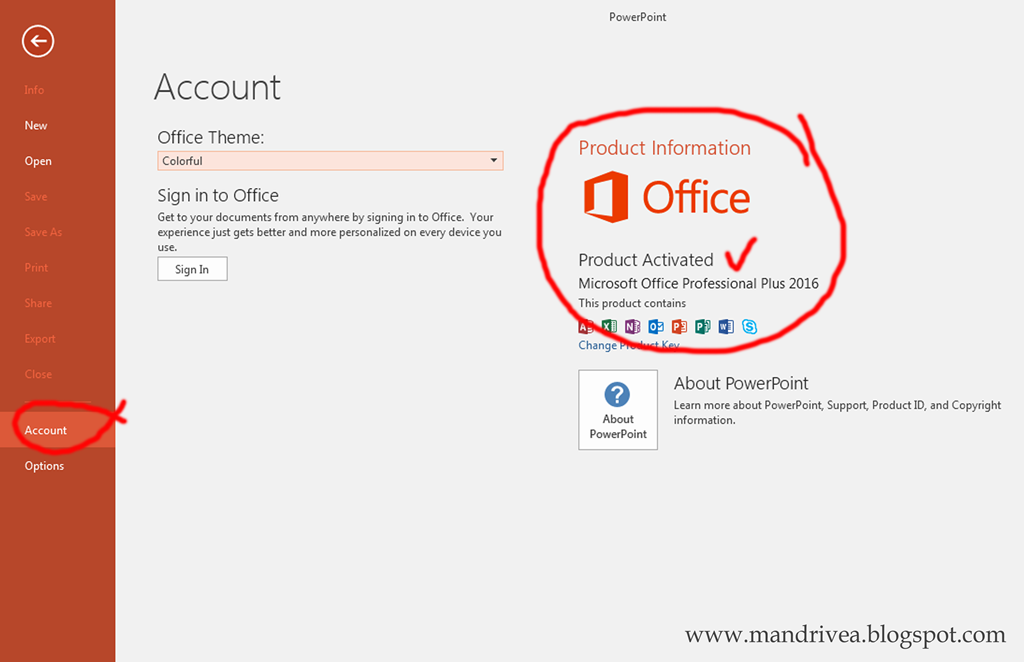1024x662 pixels.
Task: Select Share in the sidebar menu
Action: [x=38, y=303]
